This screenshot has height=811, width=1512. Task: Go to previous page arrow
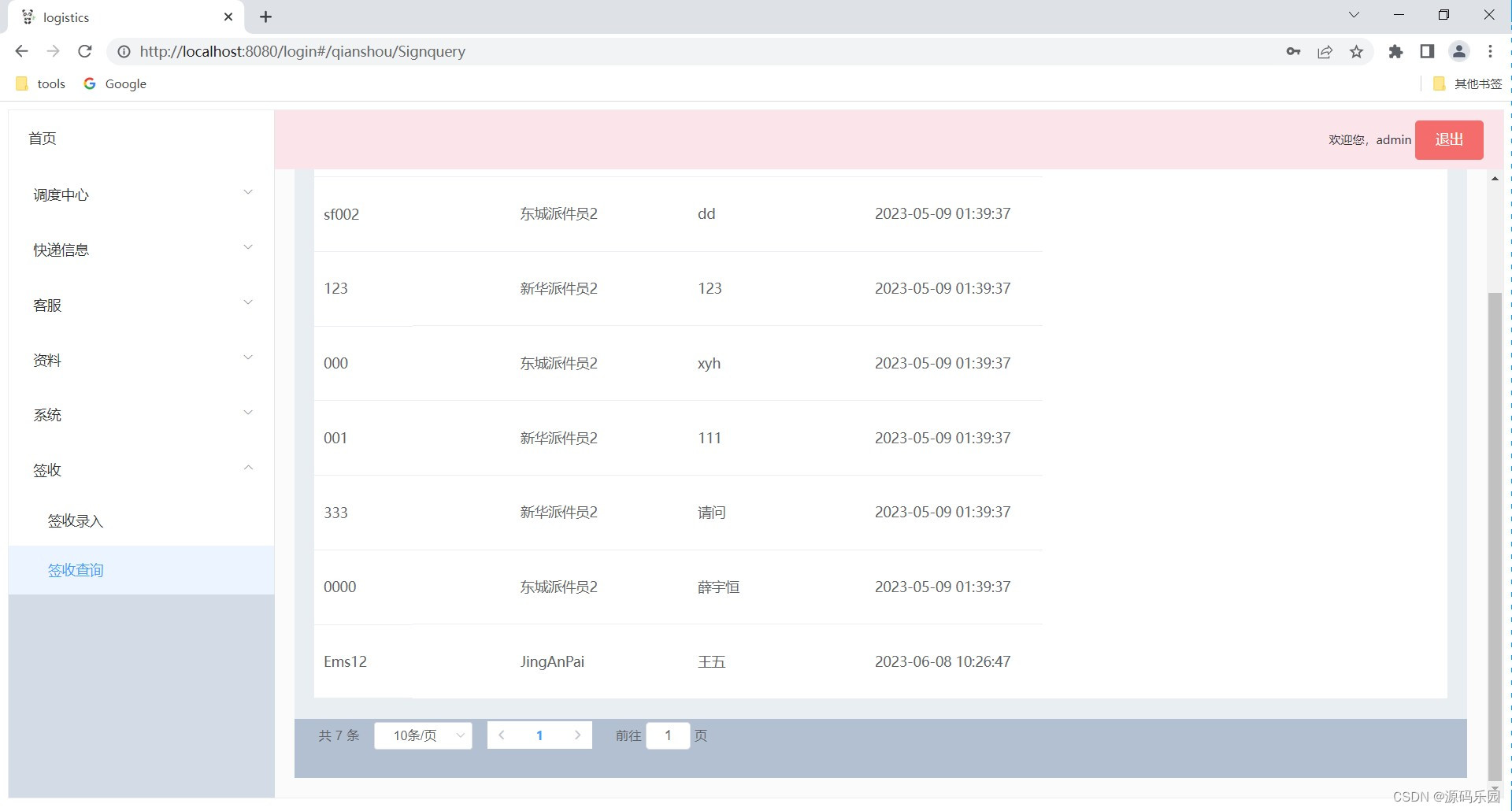coord(501,735)
